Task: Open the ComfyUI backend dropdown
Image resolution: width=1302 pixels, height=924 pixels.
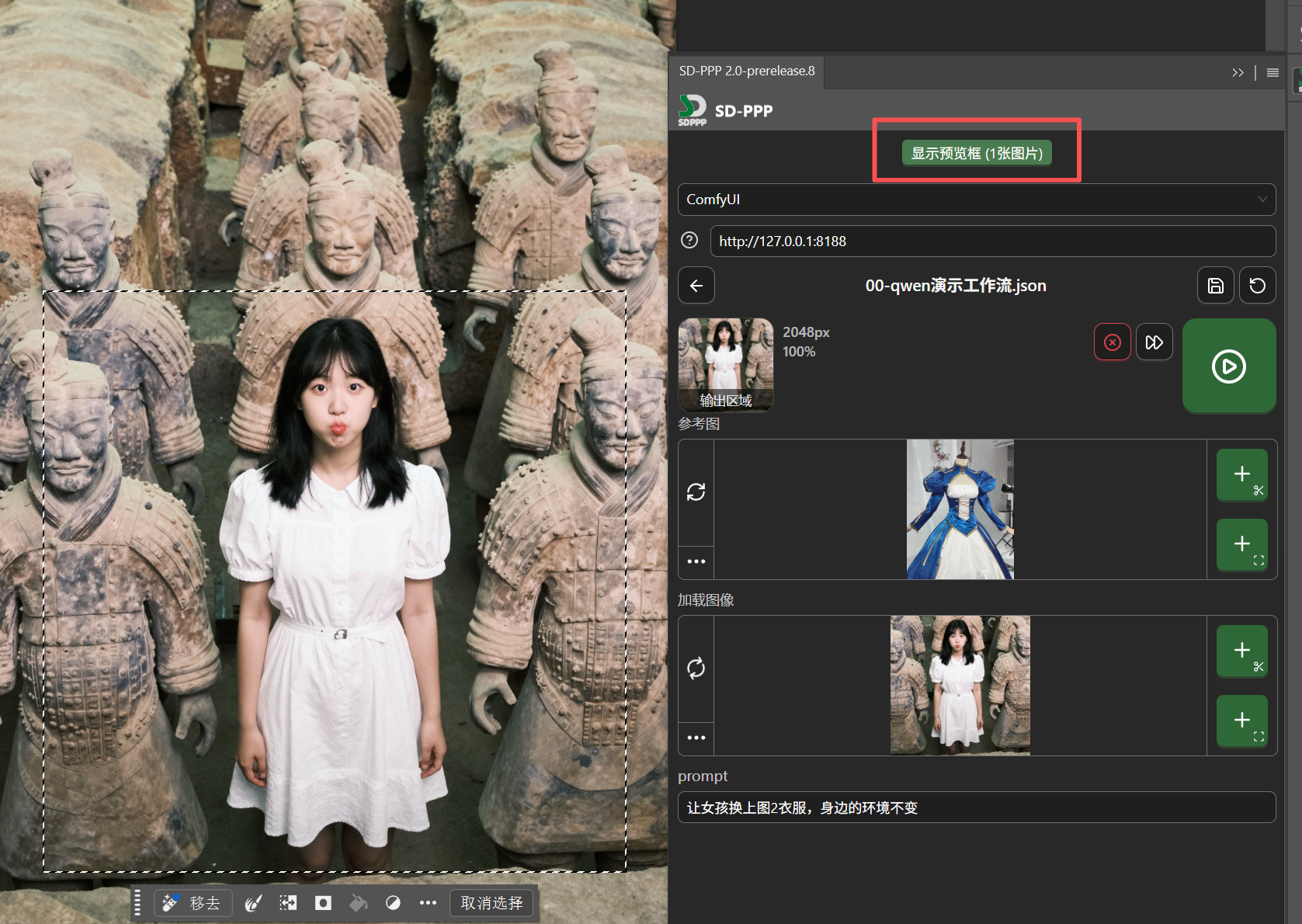Action: tap(976, 200)
